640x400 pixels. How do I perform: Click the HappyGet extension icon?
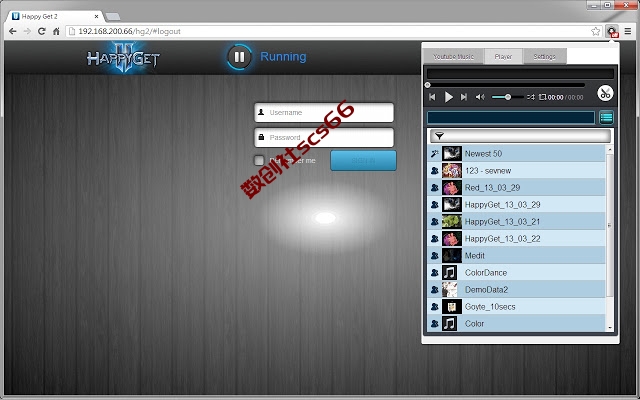(612, 31)
